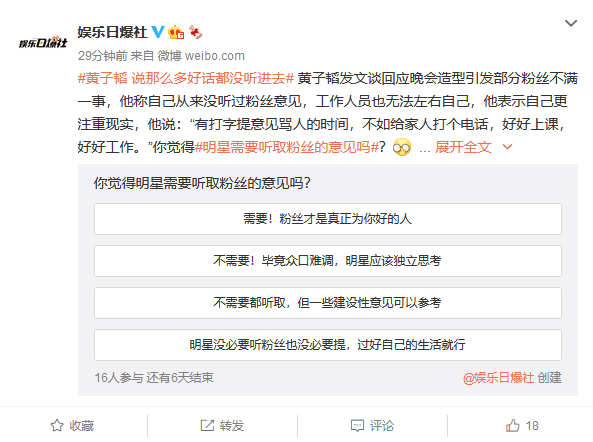Click the red medal badge icon
Image resolution: width=593 pixels, height=442 pixels.
coord(196,32)
